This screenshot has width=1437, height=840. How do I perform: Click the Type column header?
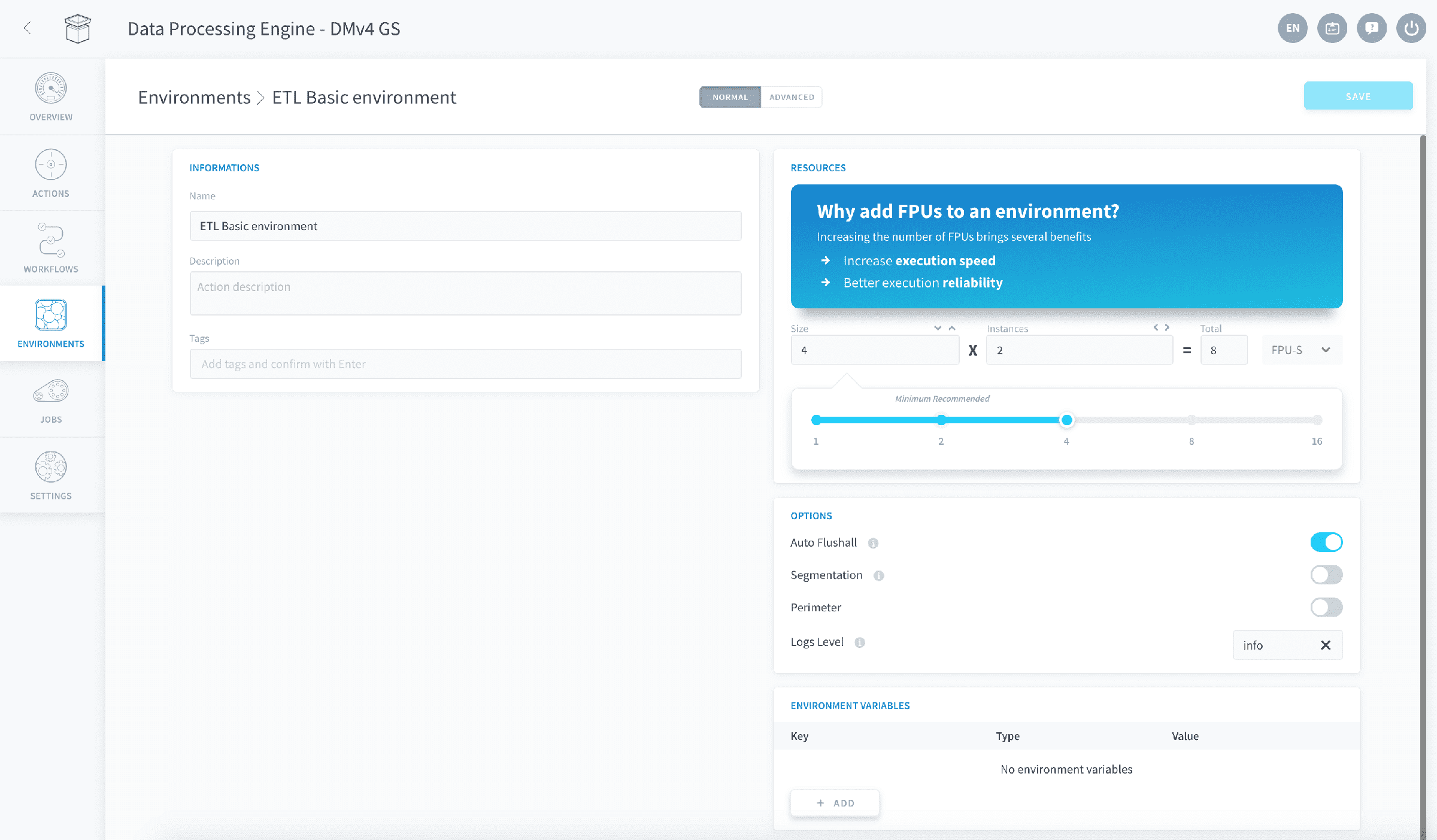[x=1008, y=736]
